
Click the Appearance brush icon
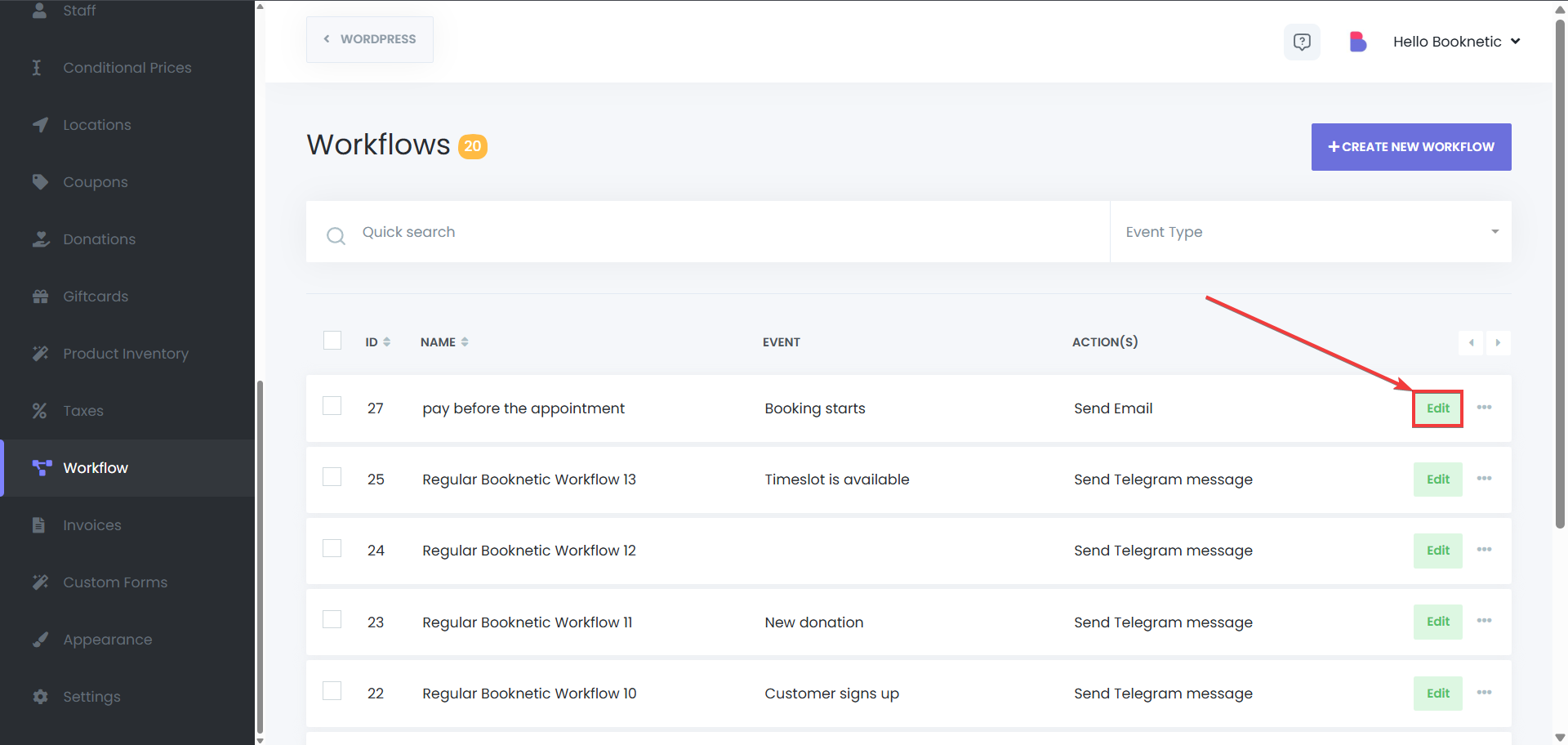click(x=40, y=640)
